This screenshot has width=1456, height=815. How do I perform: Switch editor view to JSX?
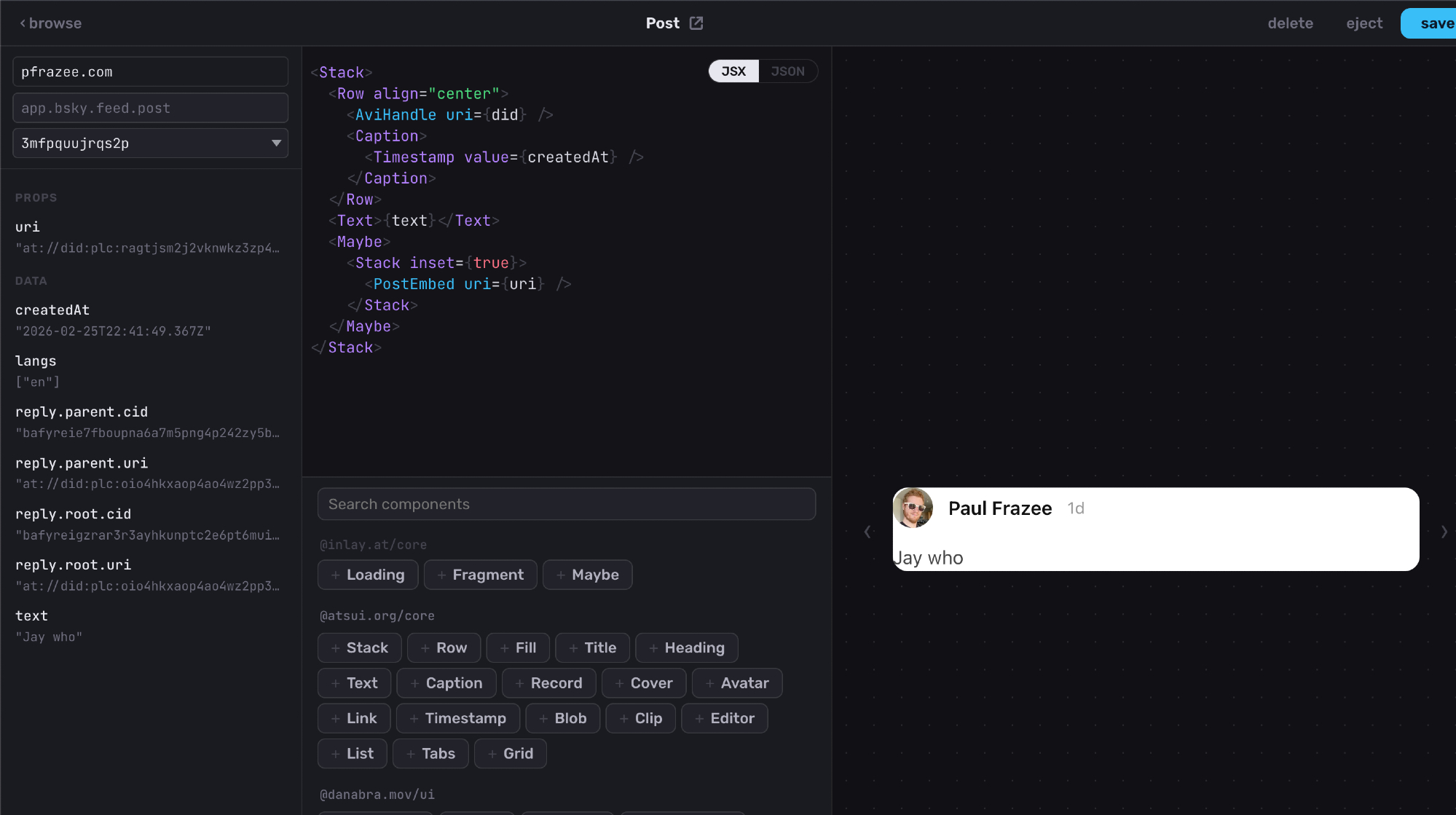pyautogui.click(x=733, y=71)
